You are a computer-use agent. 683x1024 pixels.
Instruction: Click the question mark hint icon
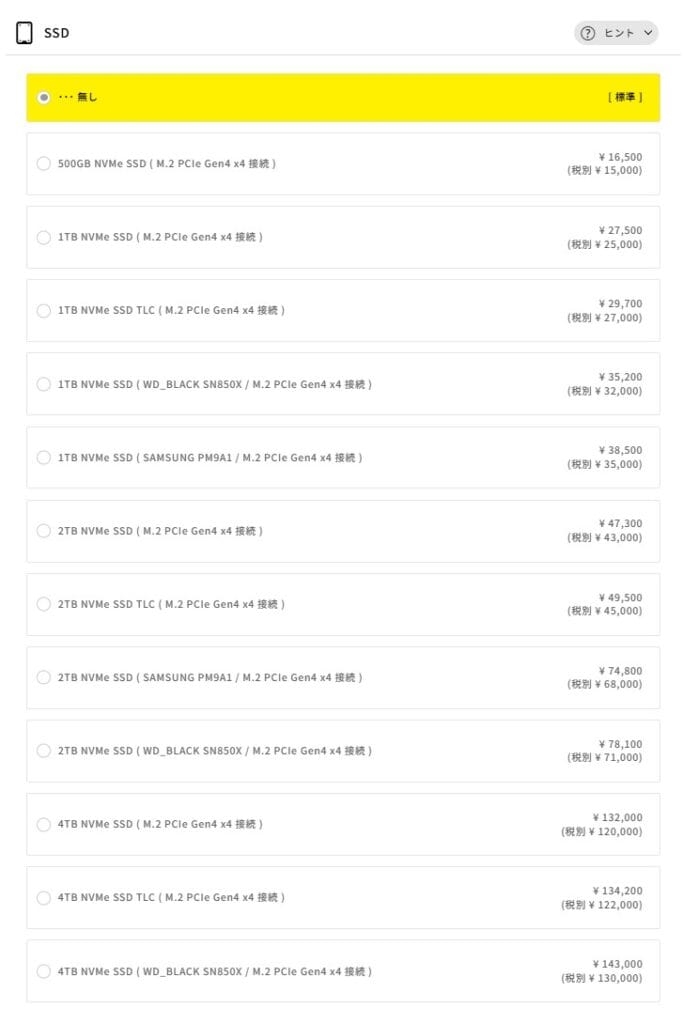point(588,33)
